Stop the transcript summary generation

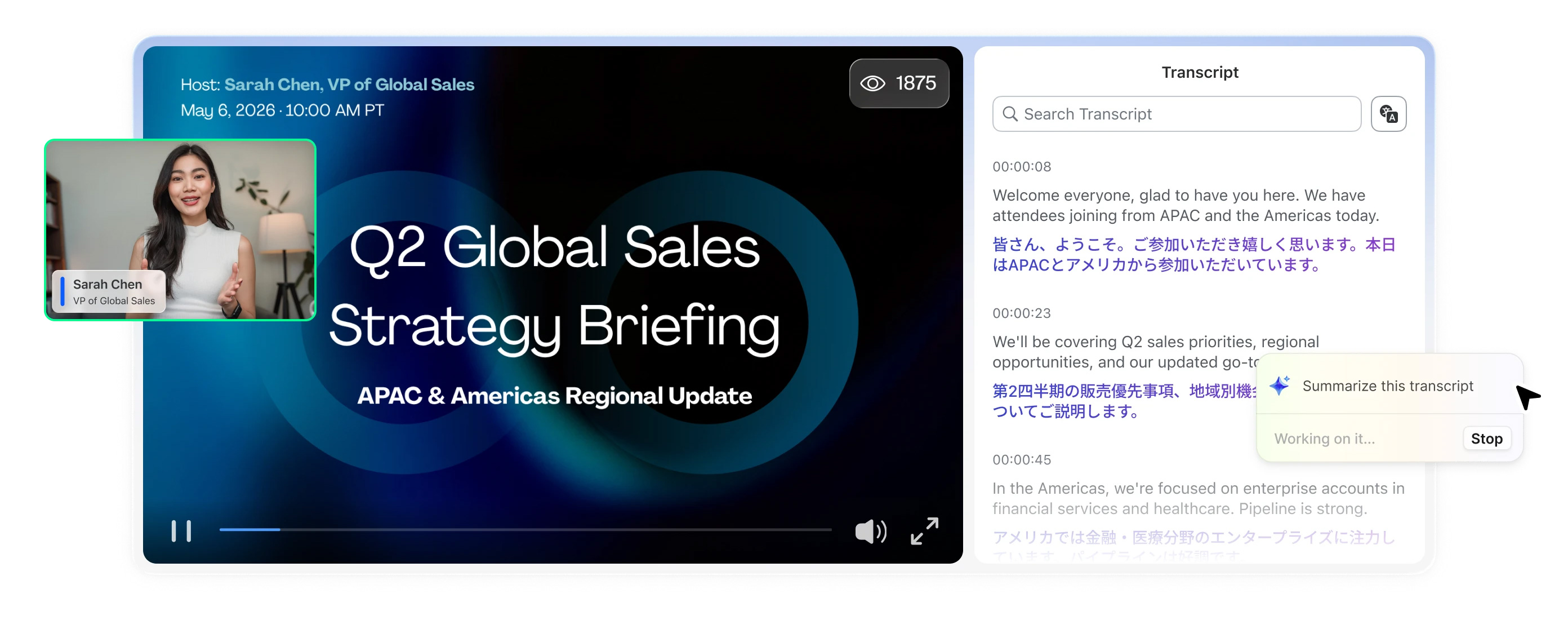tap(1486, 439)
